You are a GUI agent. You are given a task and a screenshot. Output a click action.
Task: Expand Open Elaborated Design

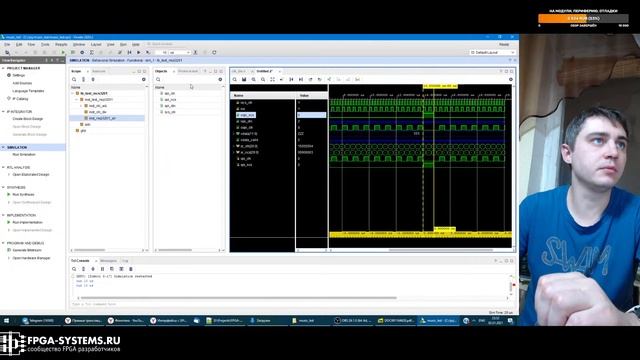coord(9,174)
